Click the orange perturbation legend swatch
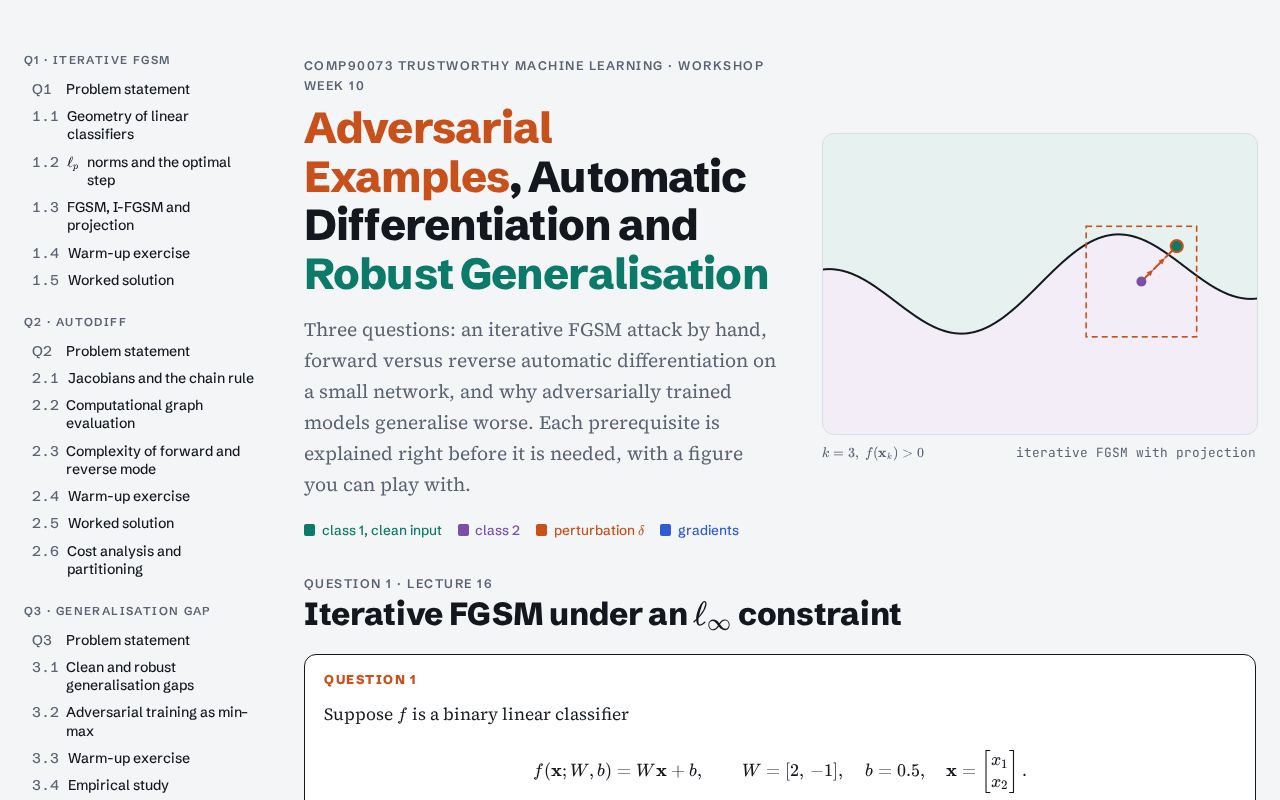 [542, 530]
